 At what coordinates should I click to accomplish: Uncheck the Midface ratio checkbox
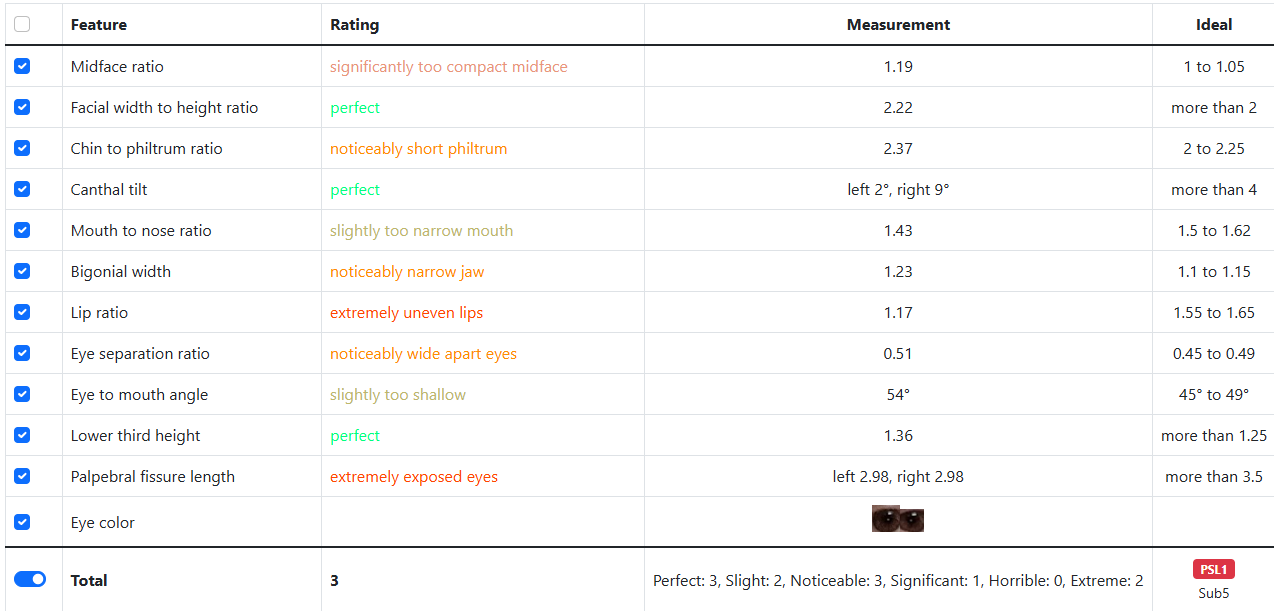pos(22,66)
